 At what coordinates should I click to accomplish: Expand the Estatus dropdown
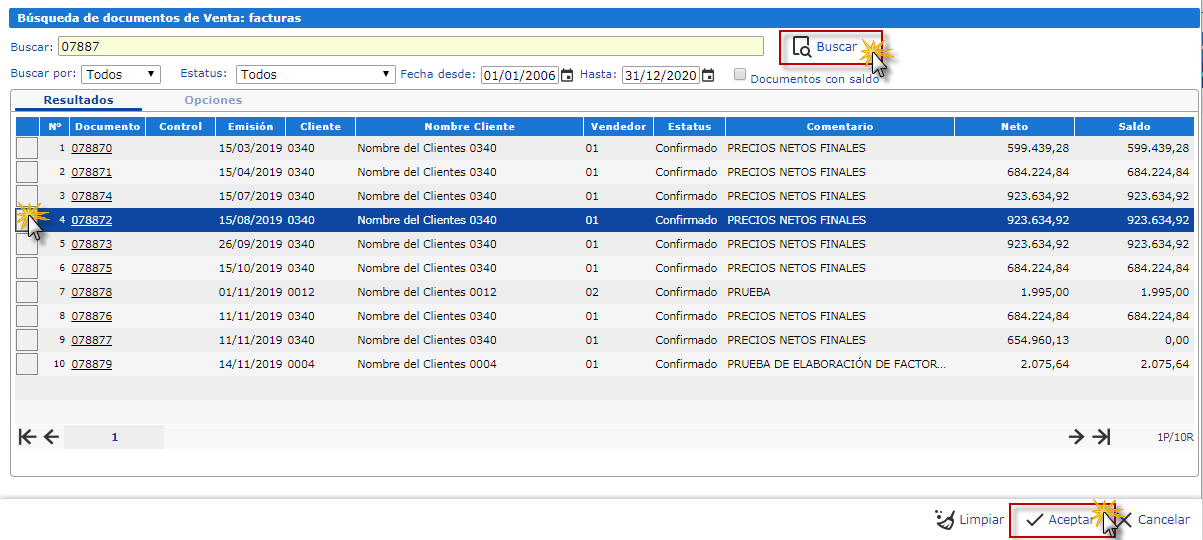(316, 74)
